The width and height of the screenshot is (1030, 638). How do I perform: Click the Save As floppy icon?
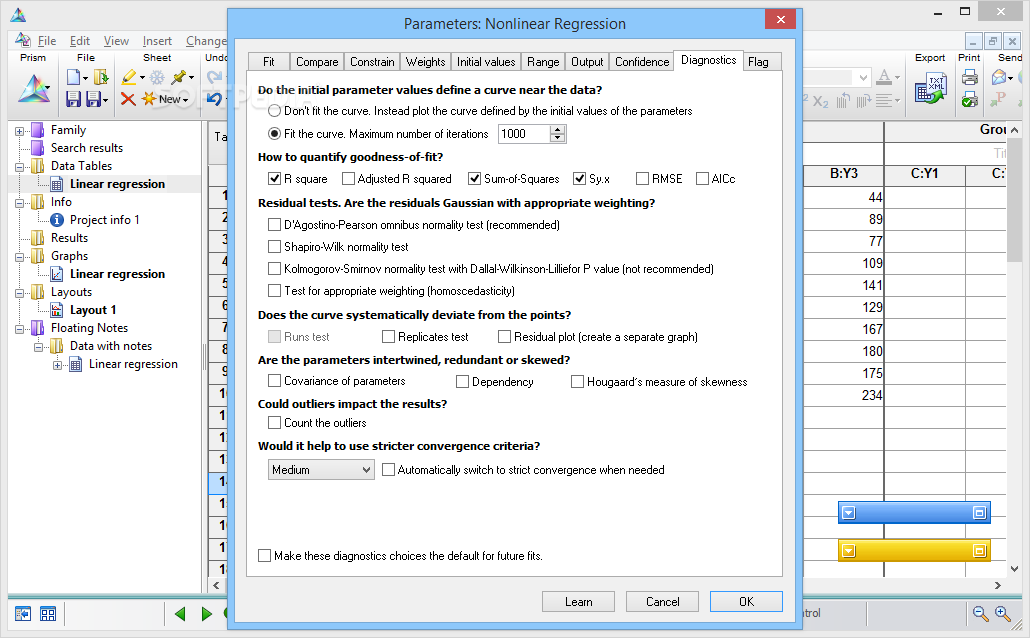(x=94, y=99)
